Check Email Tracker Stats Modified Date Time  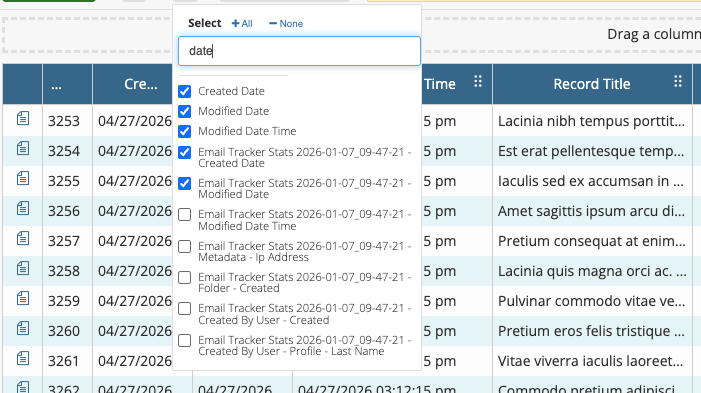pyautogui.click(x=185, y=215)
